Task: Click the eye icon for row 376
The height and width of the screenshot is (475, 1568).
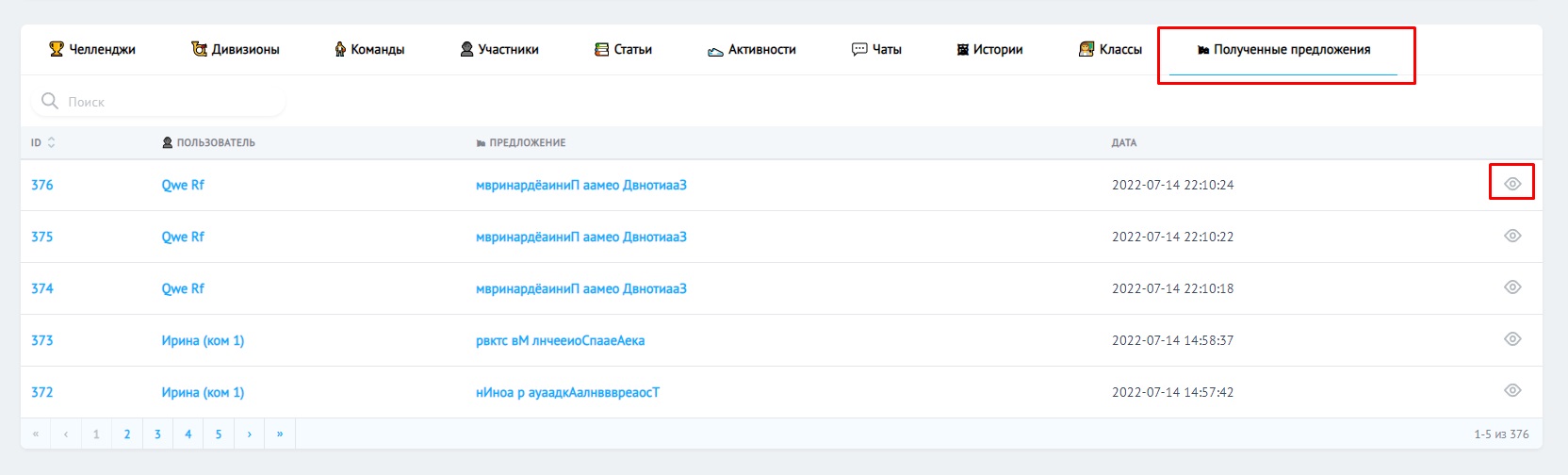Action: tap(1511, 184)
